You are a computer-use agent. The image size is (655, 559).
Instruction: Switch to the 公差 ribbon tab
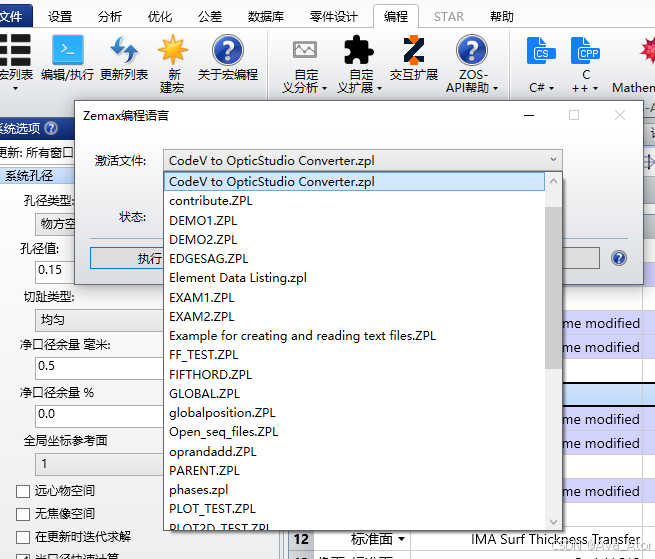210,17
